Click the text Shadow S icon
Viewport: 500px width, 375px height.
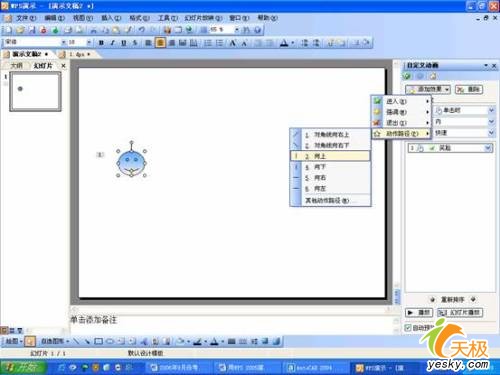click(x=135, y=43)
